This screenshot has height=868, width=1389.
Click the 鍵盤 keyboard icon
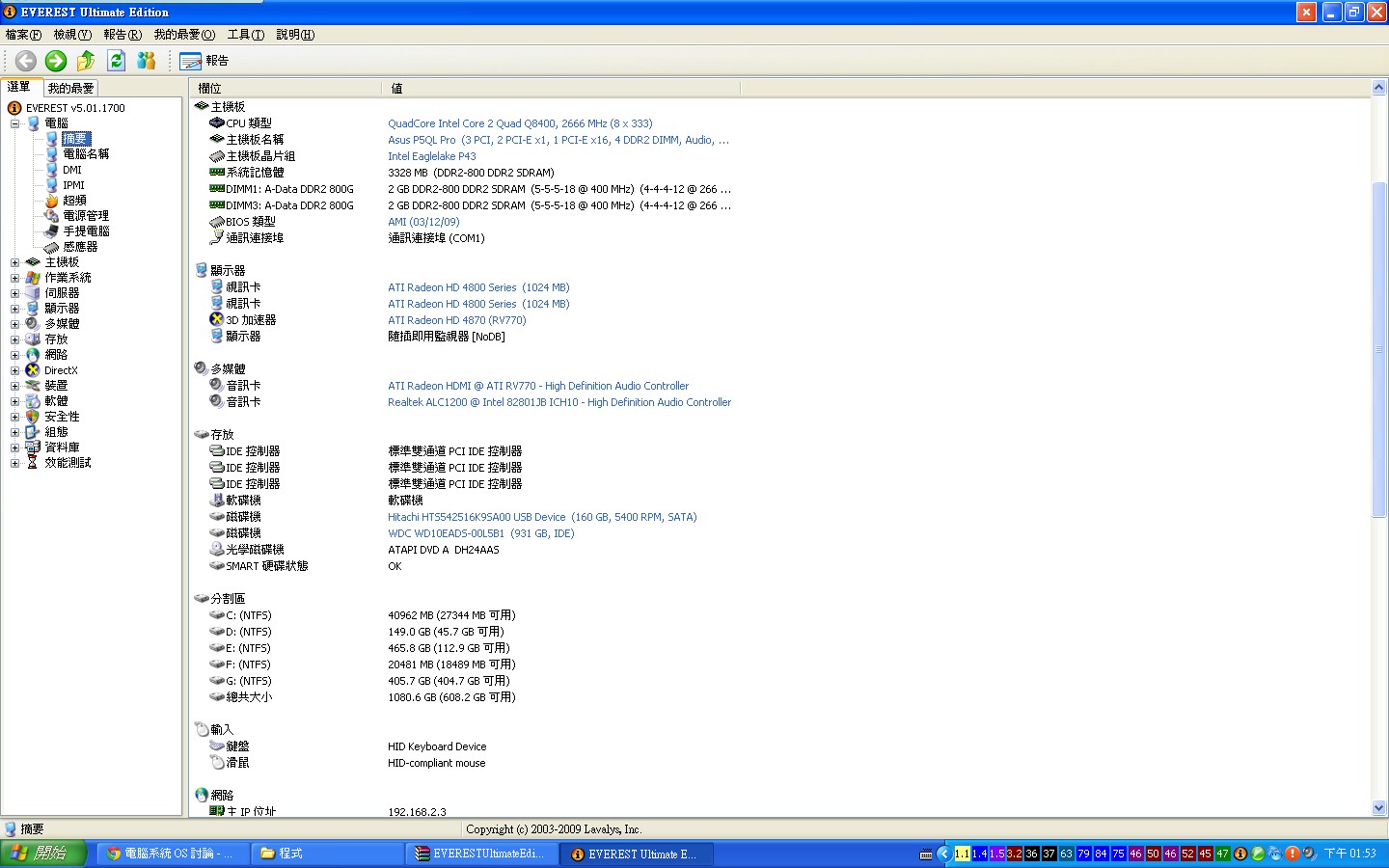(x=217, y=746)
